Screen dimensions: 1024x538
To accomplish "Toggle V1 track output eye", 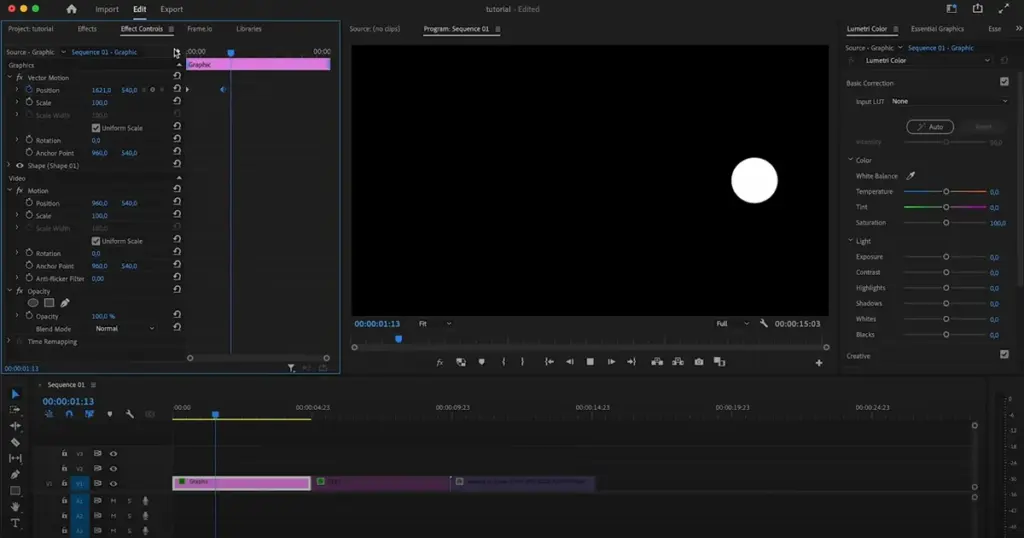I will (x=114, y=484).
